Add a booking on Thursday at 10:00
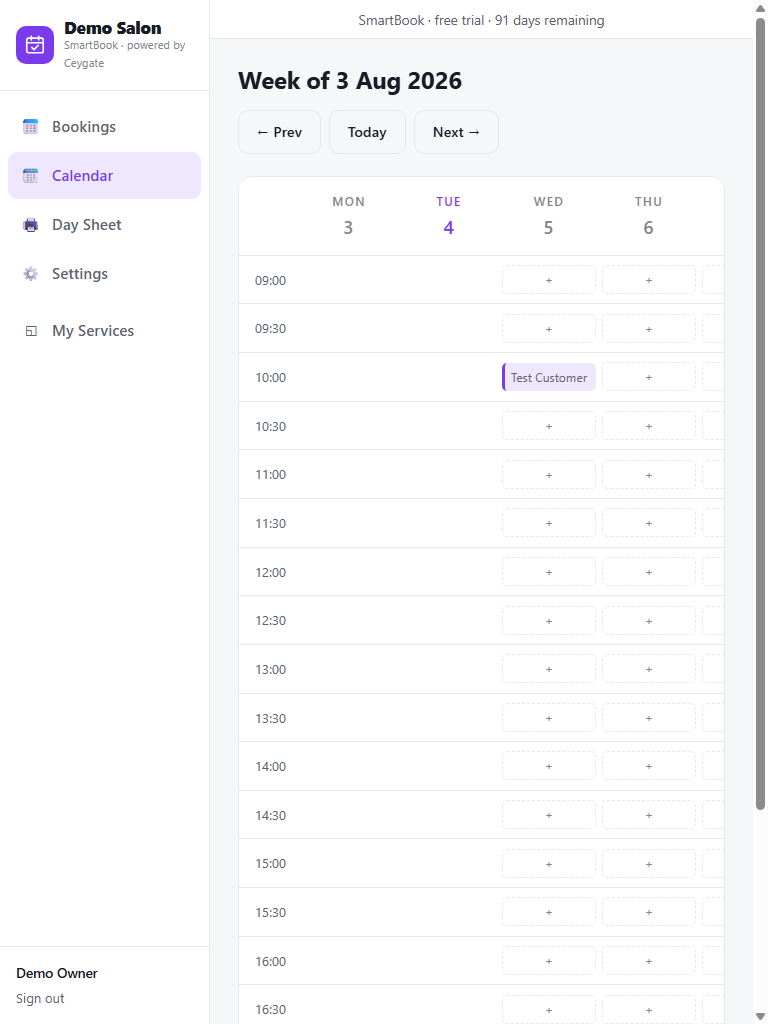 pyautogui.click(x=648, y=377)
